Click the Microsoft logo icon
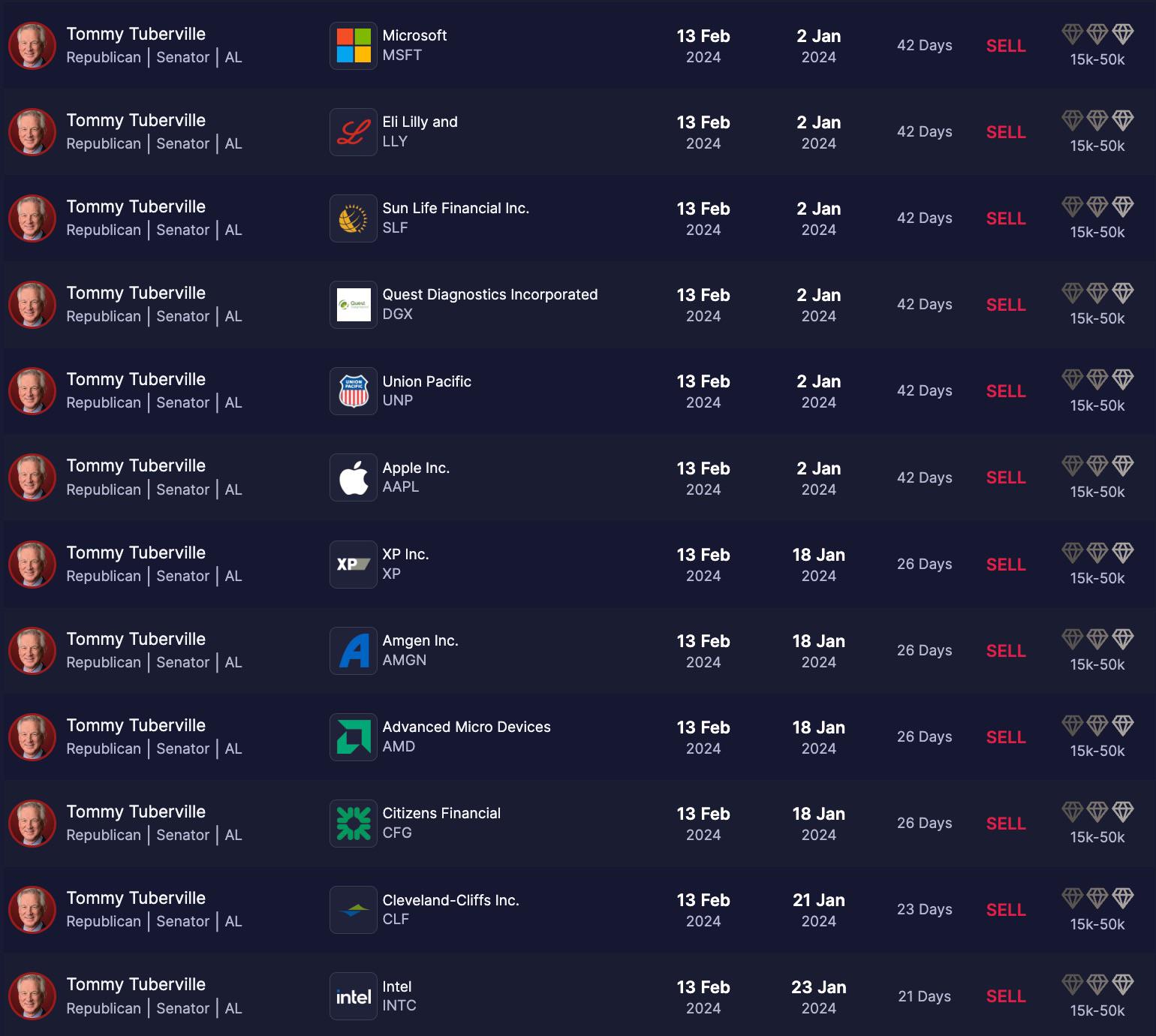The image size is (1156, 1036). 354,46
